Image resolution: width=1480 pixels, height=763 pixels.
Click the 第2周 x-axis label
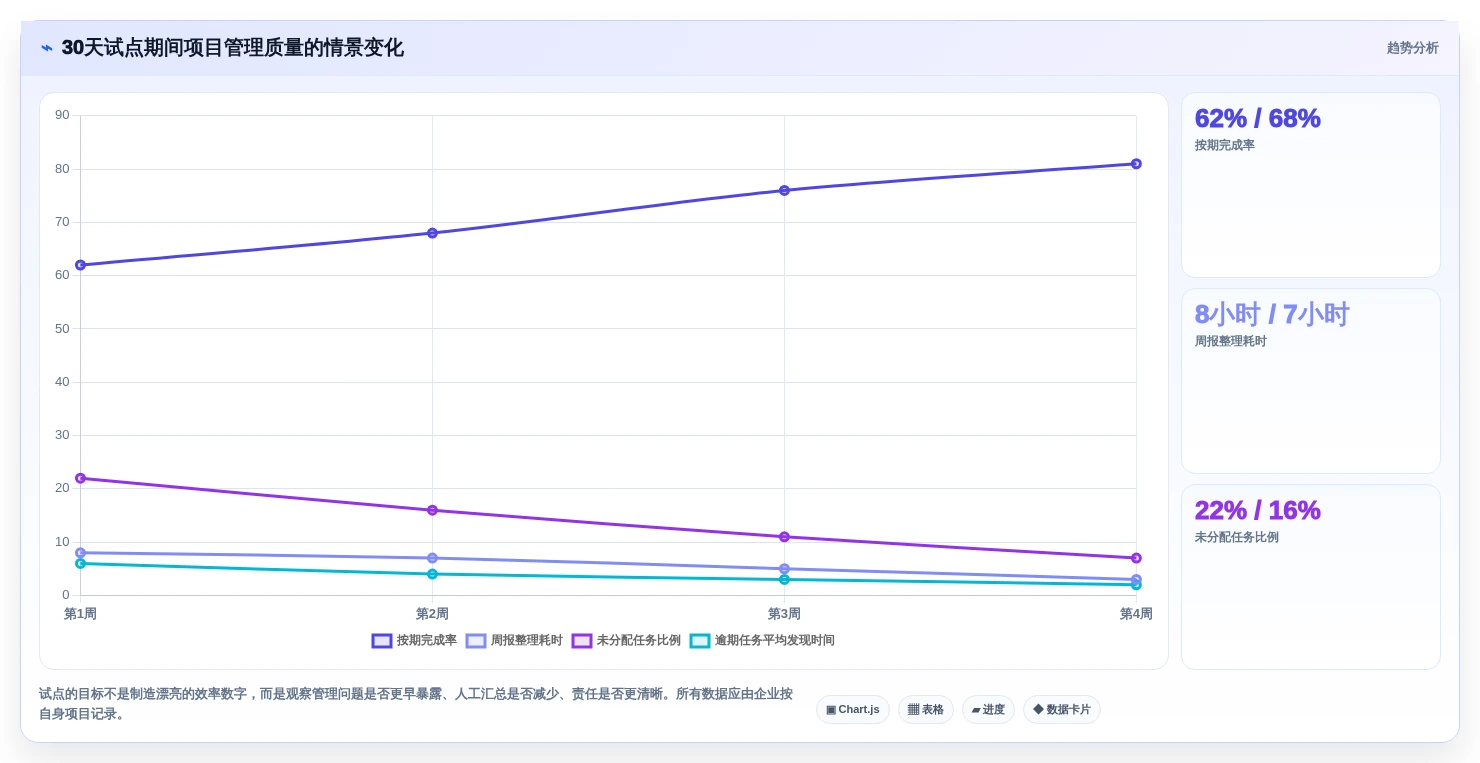[x=432, y=614]
